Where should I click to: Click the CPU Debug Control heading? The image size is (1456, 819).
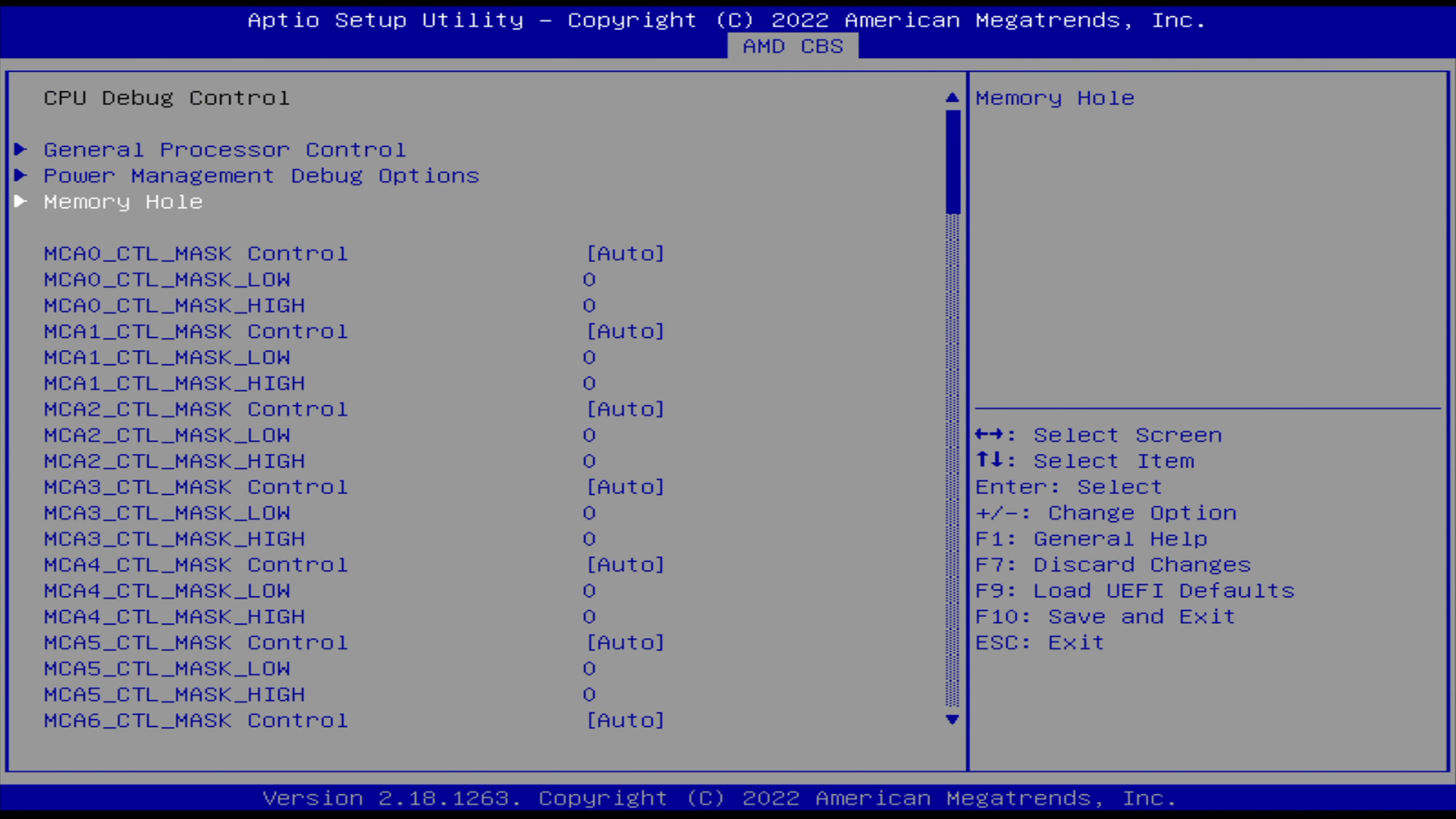[x=167, y=98]
